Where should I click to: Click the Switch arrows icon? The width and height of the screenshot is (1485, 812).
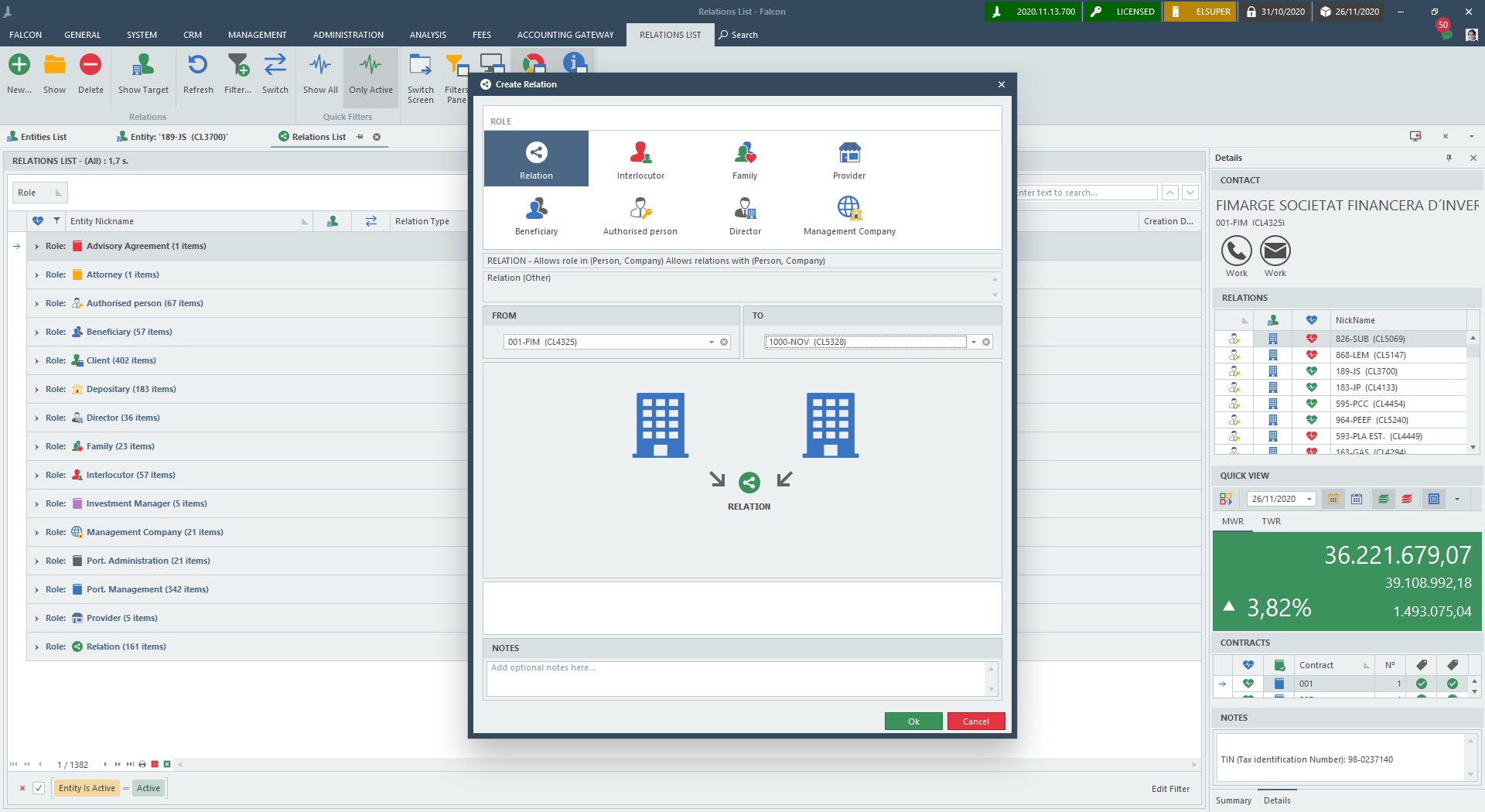(x=275, y=64)
